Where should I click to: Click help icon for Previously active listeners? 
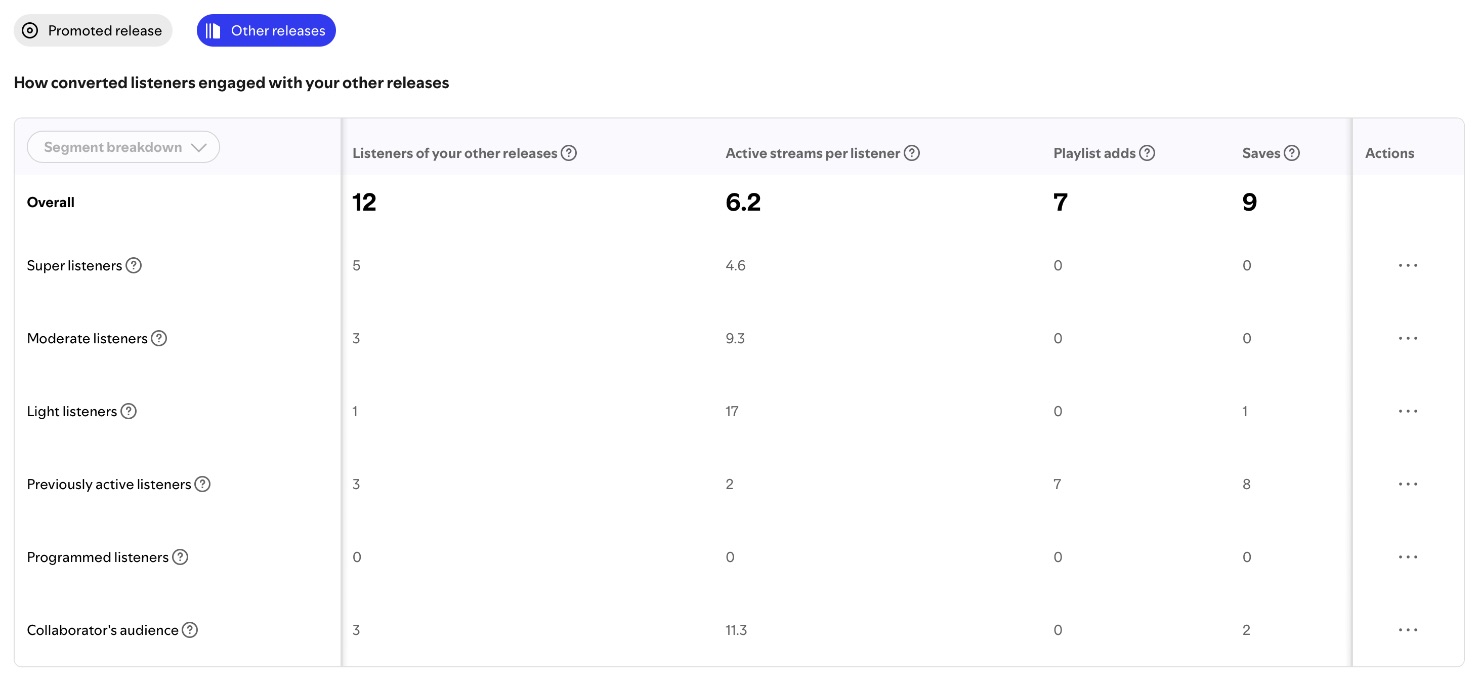[x=202, y=485]
